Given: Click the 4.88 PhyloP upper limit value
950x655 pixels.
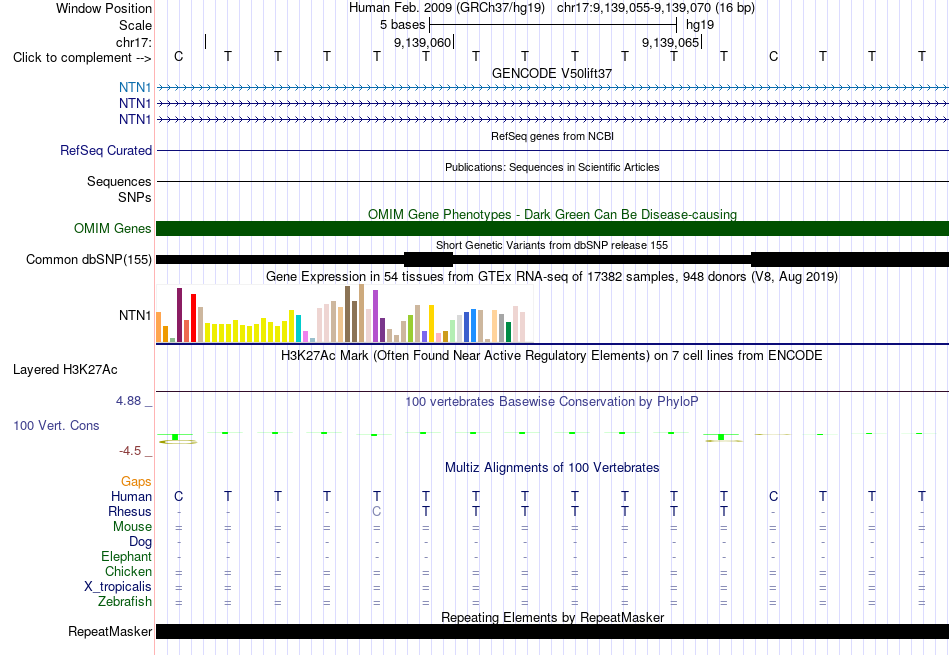Looking at the screenshot, I should 128,401.
